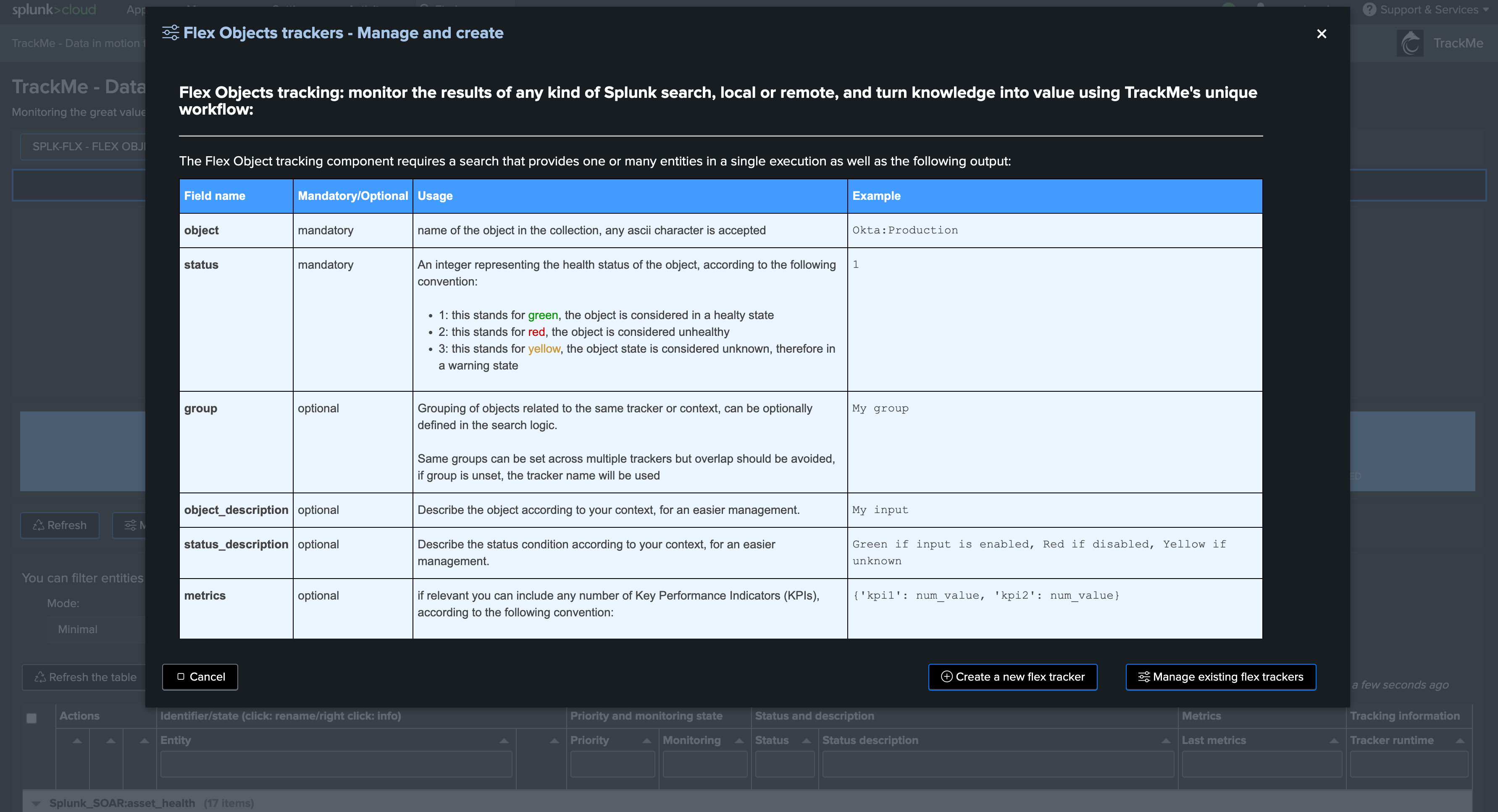The image size is (1498, 812).
Task: Close the Flex Objects trackers dialog
Action: (x=1321, y=34)
